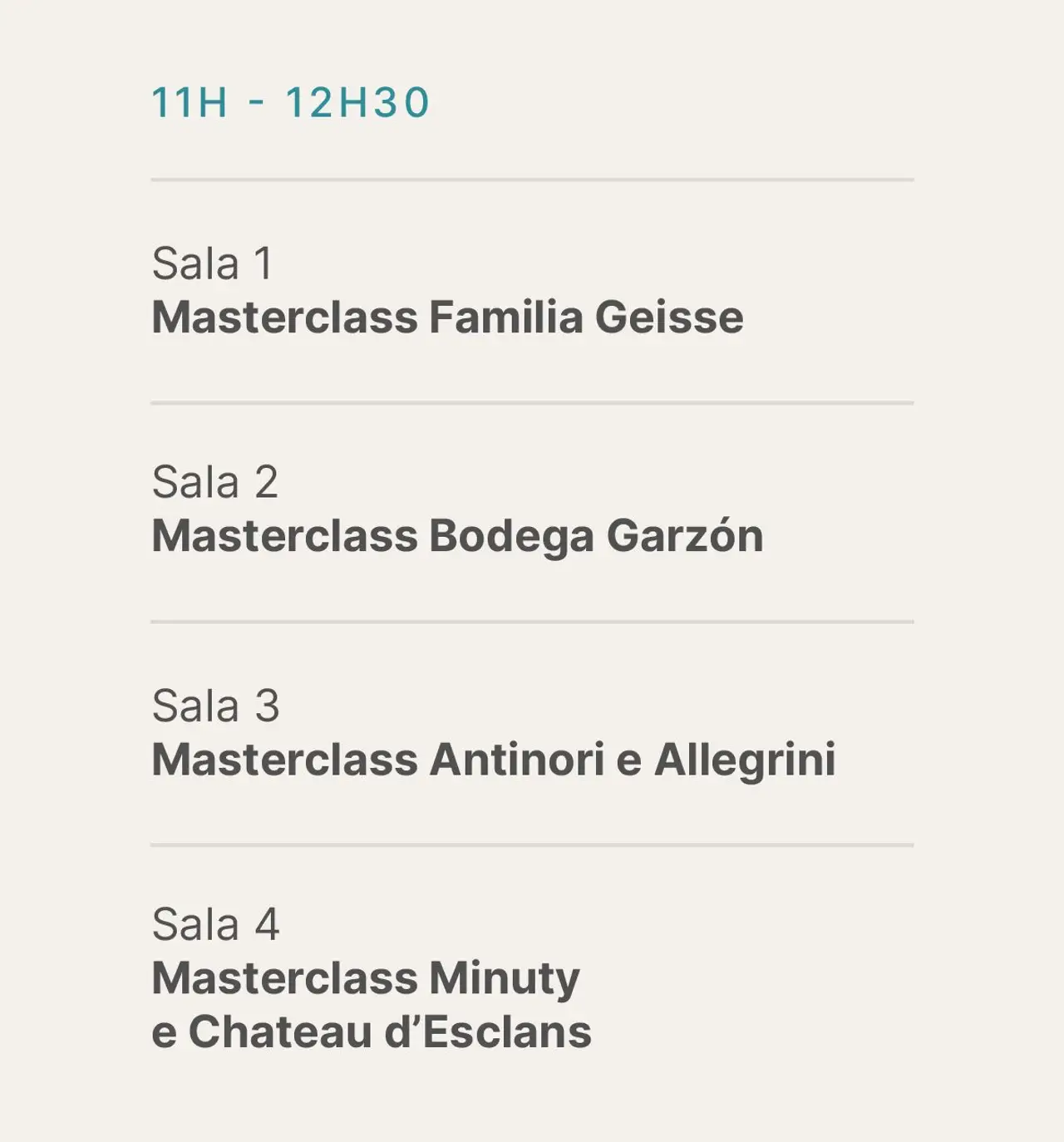Click the word Allegrini in Sala 3
Image resolution: width=1064 pixels, height=1142 pixels.
(745, 760)
